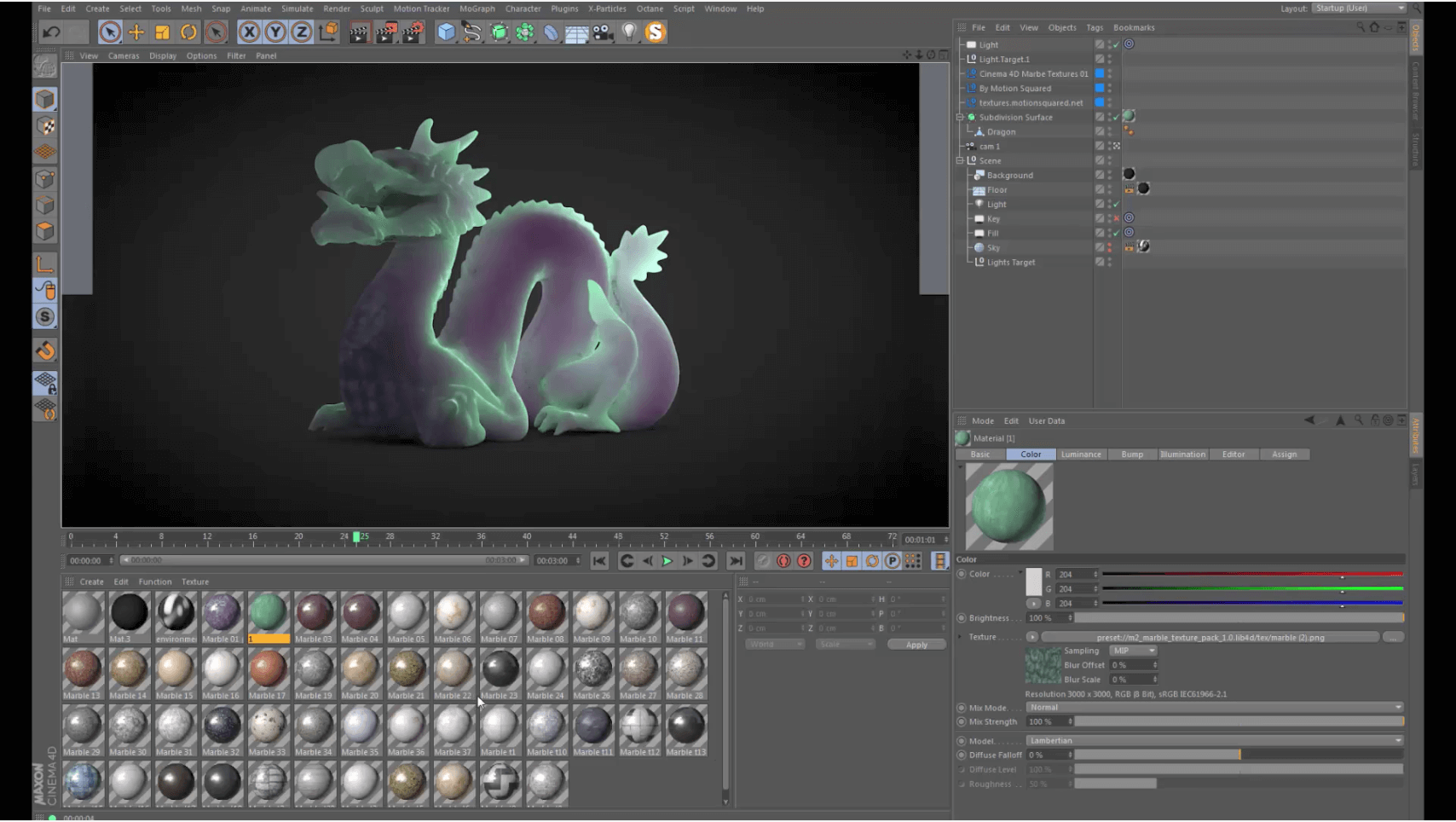Screen dimensions: 1456x822
Task: Toggle the X-axis lock button
Action: point(249,32)
